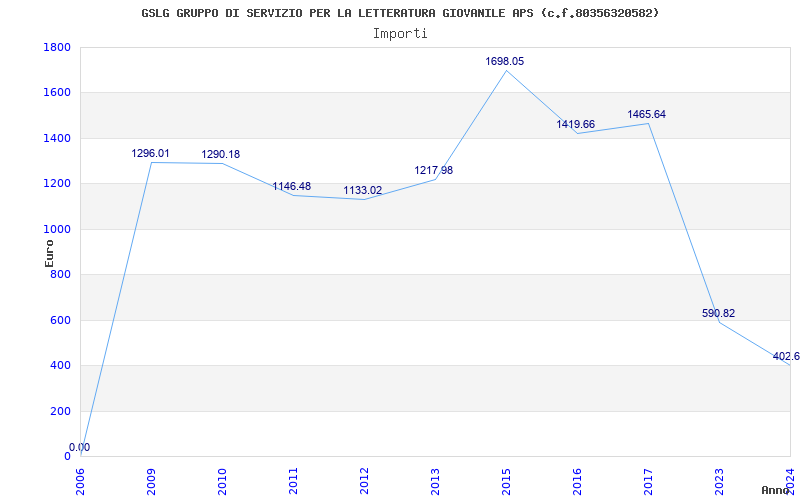
Task: Click the 2012 x-axis year label
Action: (364, 482)
